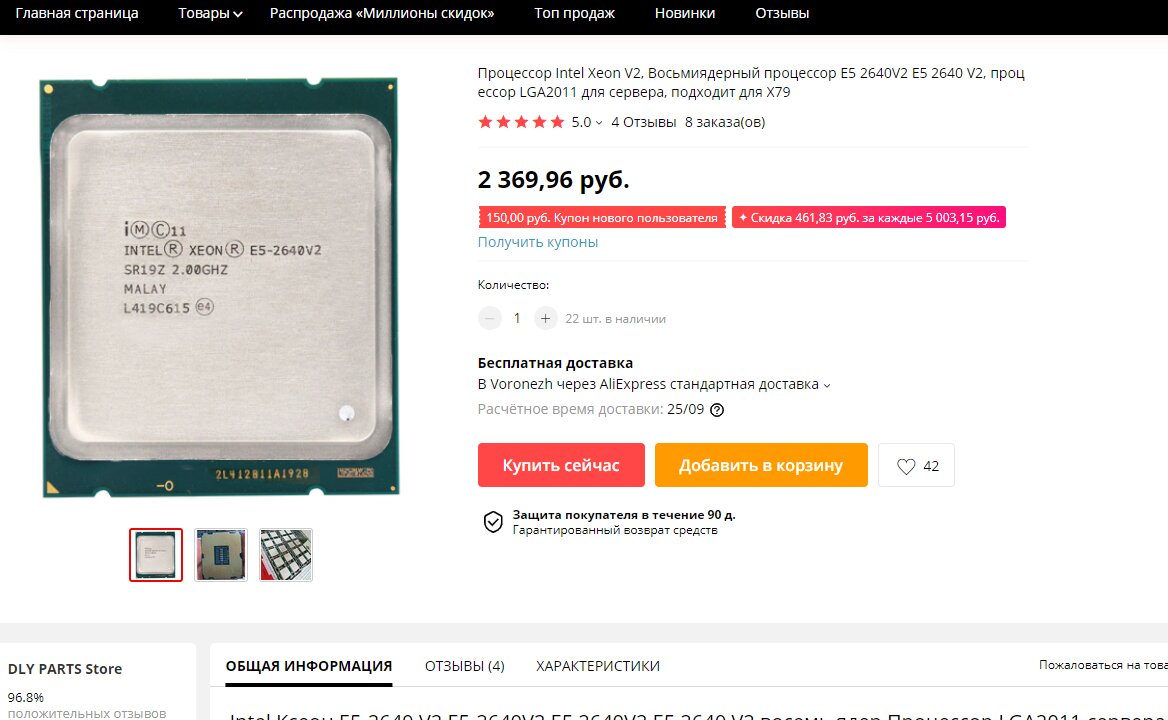Click the delivery time question mark icon

(717, 410)
